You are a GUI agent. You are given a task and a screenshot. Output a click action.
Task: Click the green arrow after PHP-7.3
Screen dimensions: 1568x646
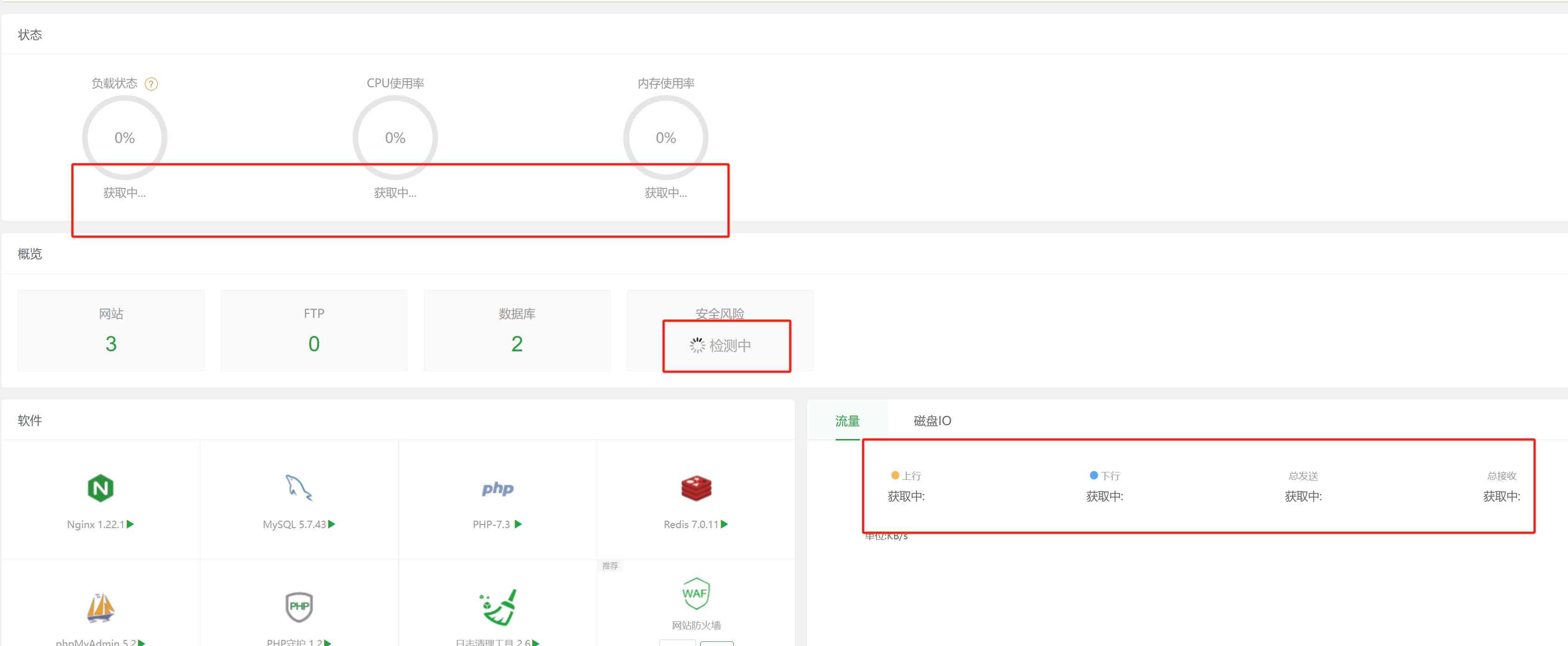click(x=518, y=523)
